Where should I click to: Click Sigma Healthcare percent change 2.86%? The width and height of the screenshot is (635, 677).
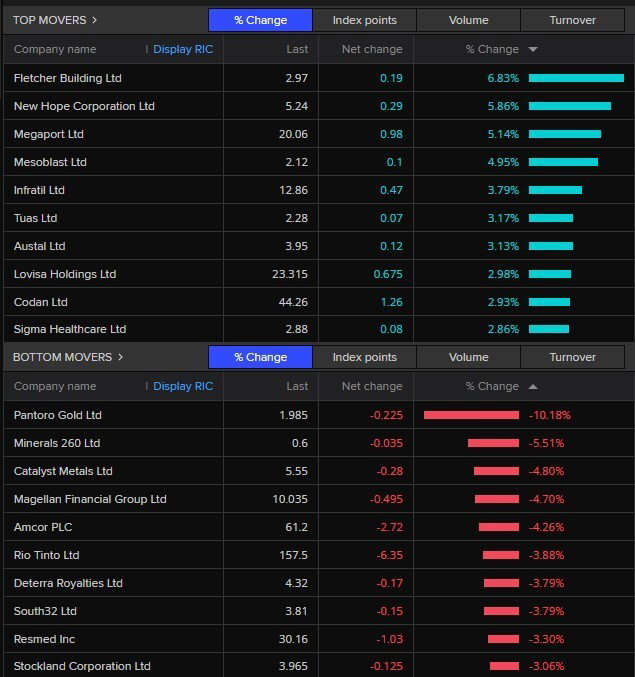503,329
